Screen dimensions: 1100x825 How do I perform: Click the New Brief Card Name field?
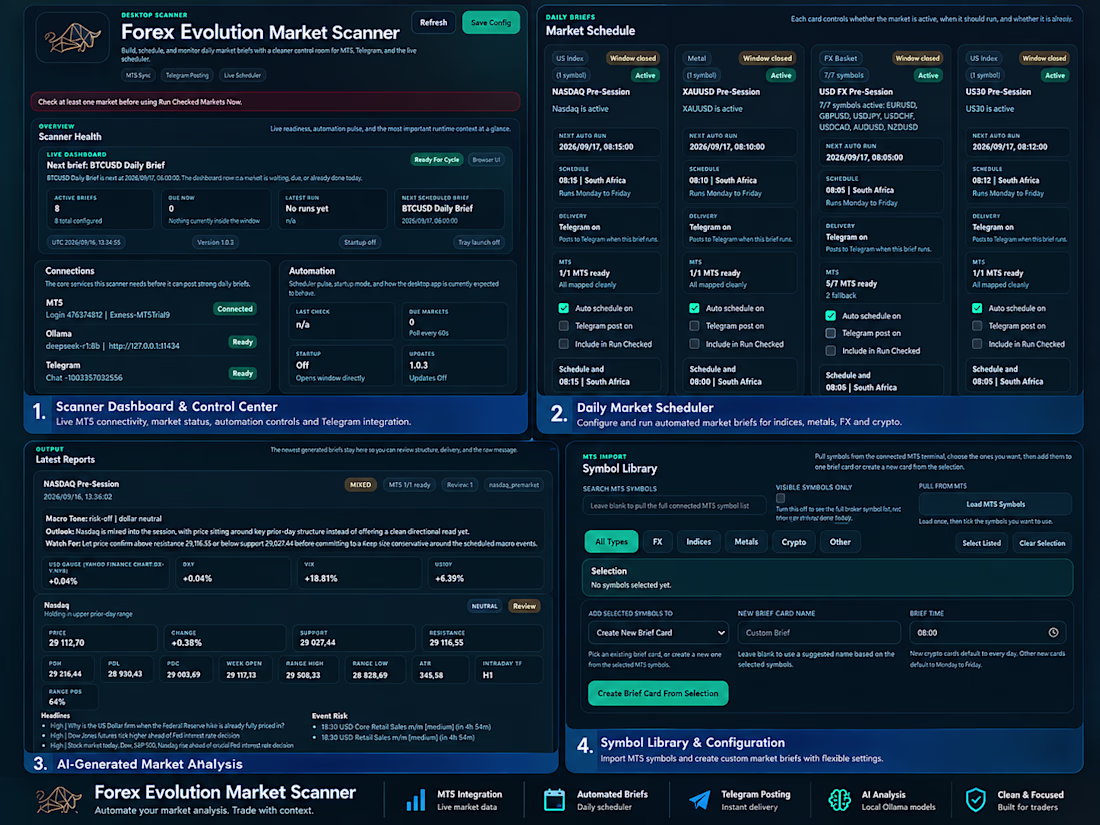819,632
